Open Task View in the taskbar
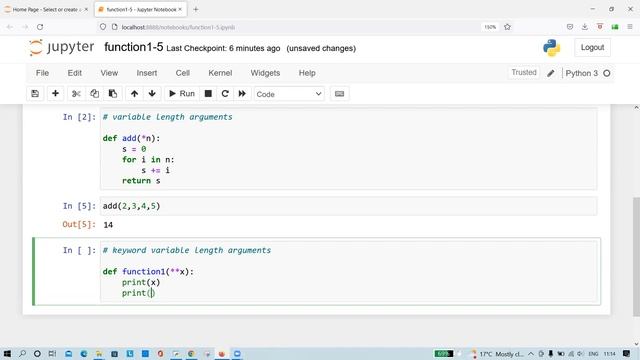Image resolution: width=640 pixels, height=360 pixels. 52,353
